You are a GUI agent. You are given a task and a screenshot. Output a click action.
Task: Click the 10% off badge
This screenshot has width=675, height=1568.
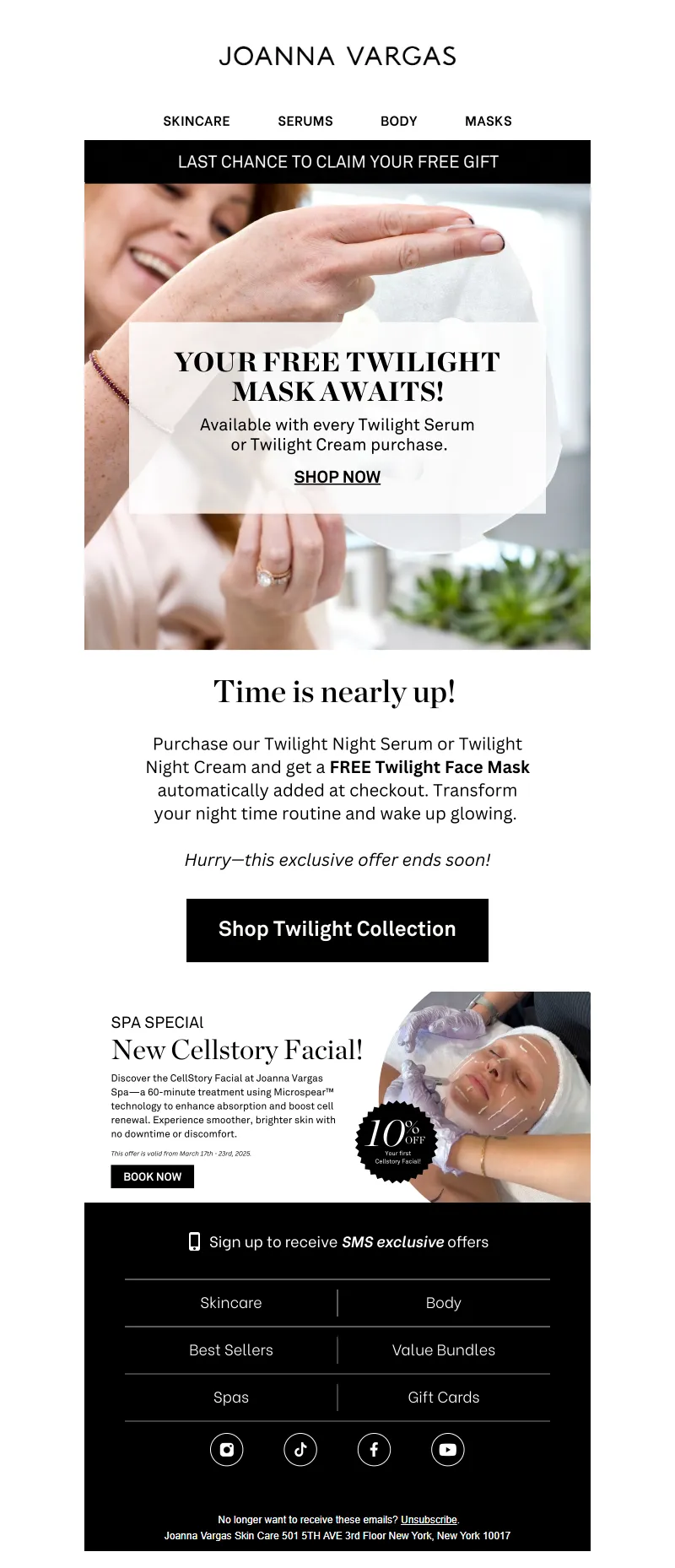(x=397, y=1141)
